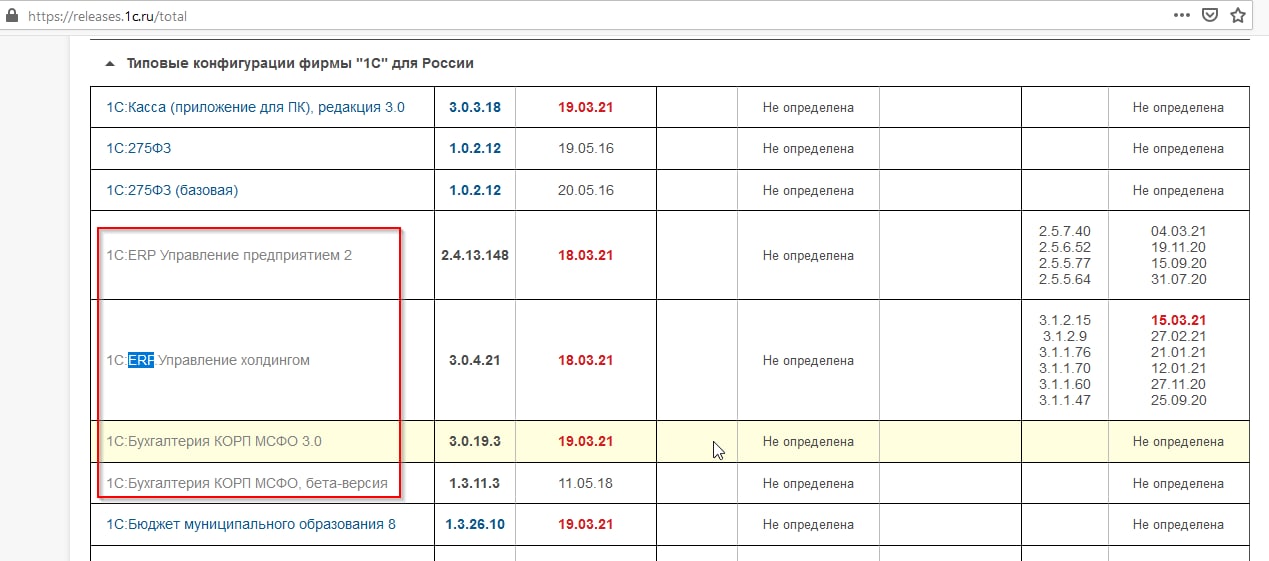The height and width of the screenshot is (561, 1269).
Task: Click date 19.05.16
Action: 586,148
